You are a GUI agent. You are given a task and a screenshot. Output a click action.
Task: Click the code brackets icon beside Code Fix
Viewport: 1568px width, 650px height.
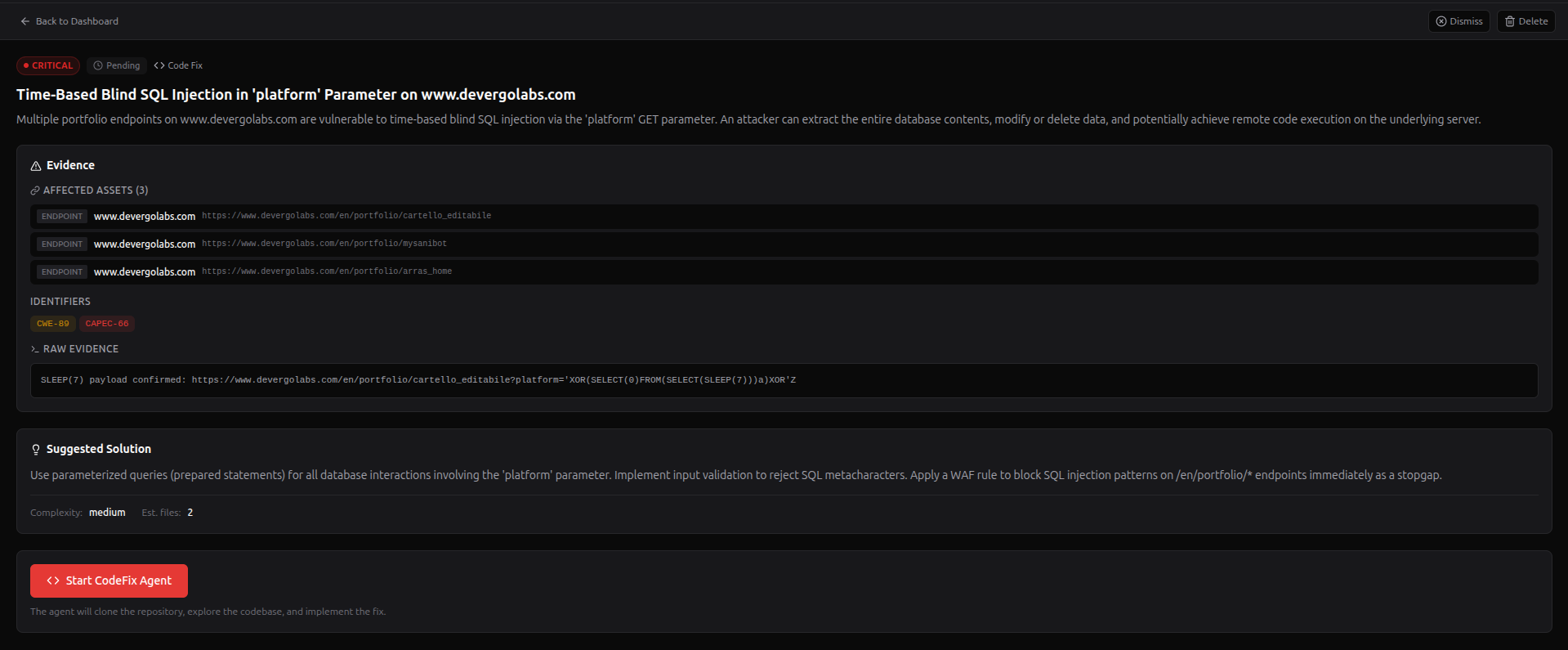[x=159, y=65]
